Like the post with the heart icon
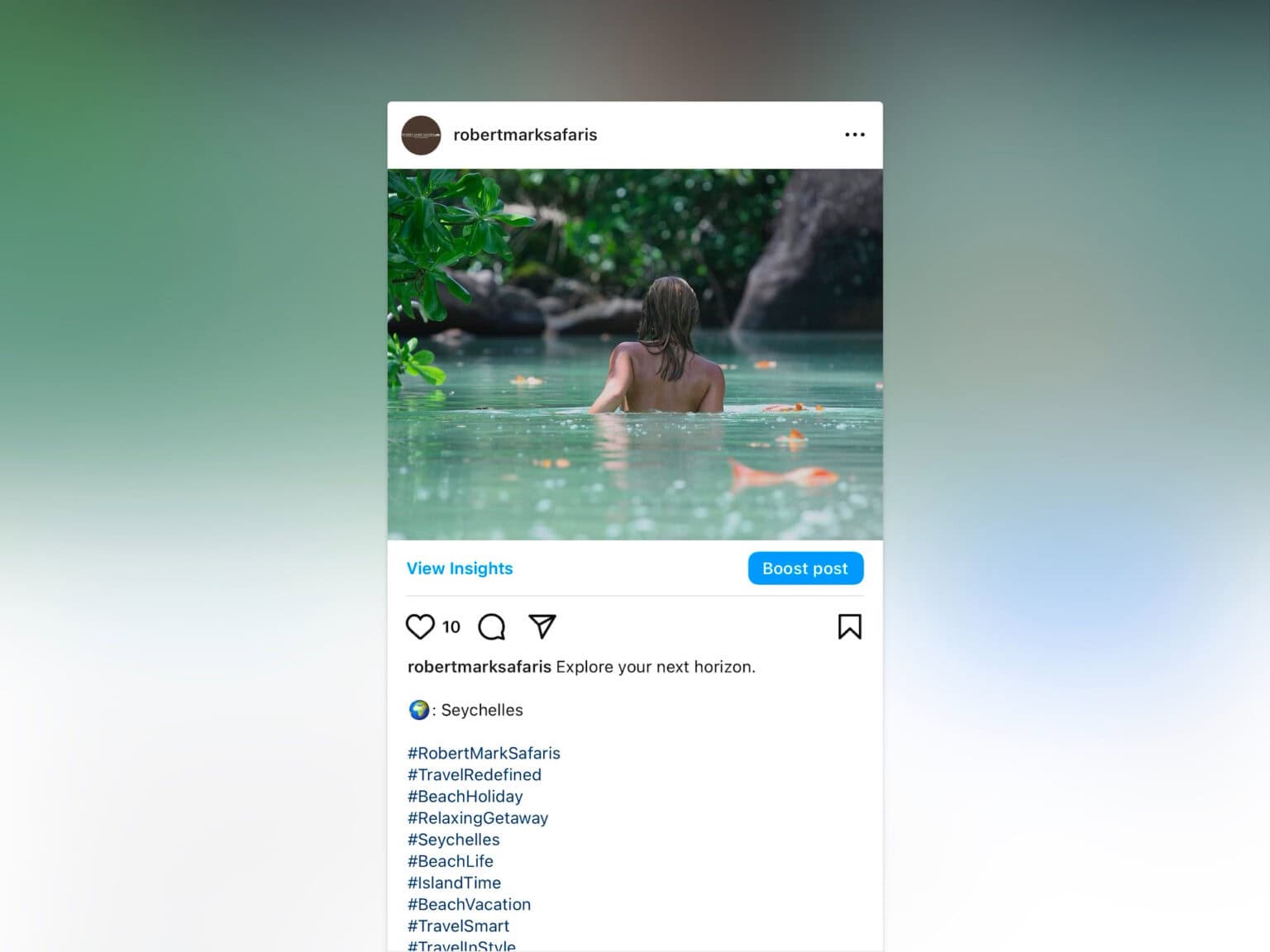This screenshot has width=1270, height=952. [420, 626]
